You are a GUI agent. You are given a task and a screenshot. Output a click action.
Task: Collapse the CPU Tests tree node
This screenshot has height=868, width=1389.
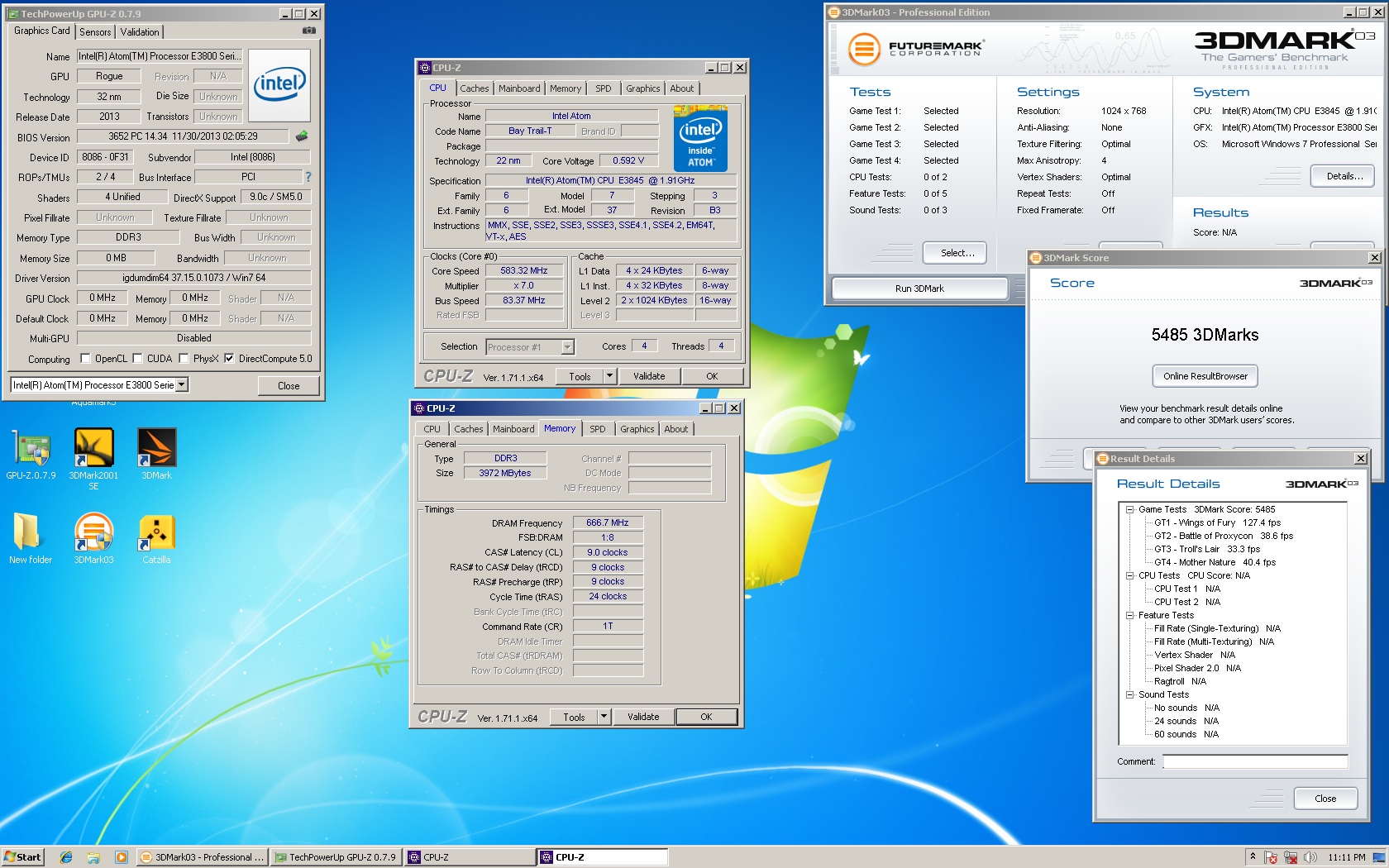pos(1129,575)
